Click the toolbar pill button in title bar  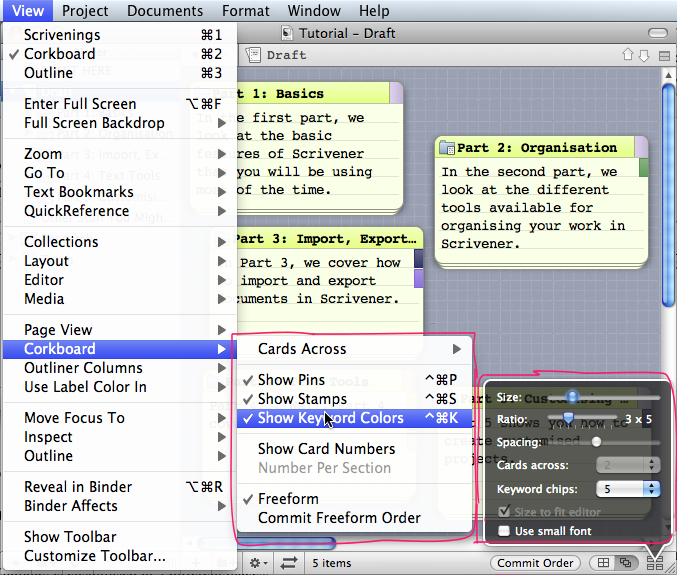[x=658, y=33]
